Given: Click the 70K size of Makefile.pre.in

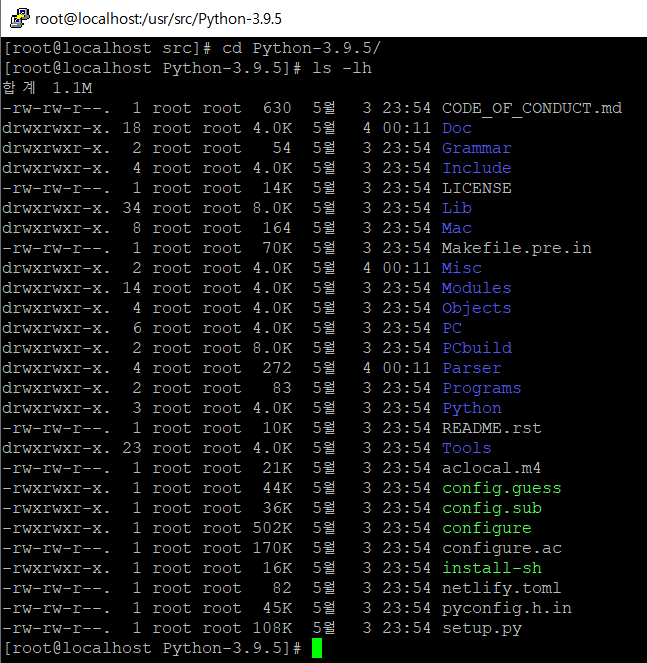Looking at the screenshot, I should pos(277,248).
